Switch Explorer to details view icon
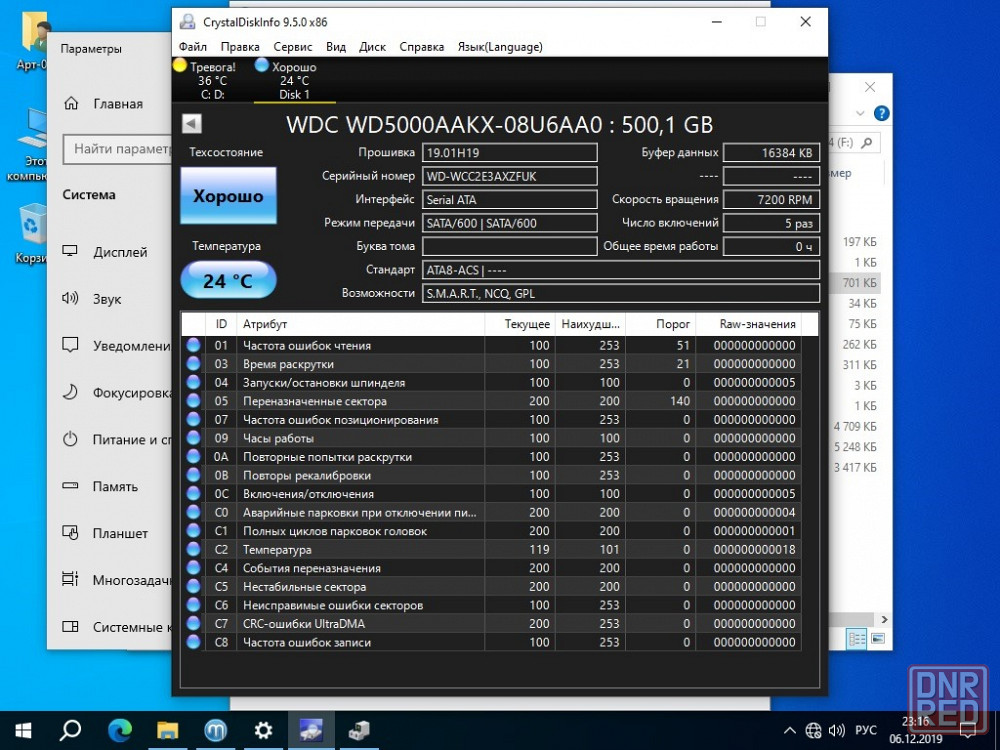 (x=857, y=638)
